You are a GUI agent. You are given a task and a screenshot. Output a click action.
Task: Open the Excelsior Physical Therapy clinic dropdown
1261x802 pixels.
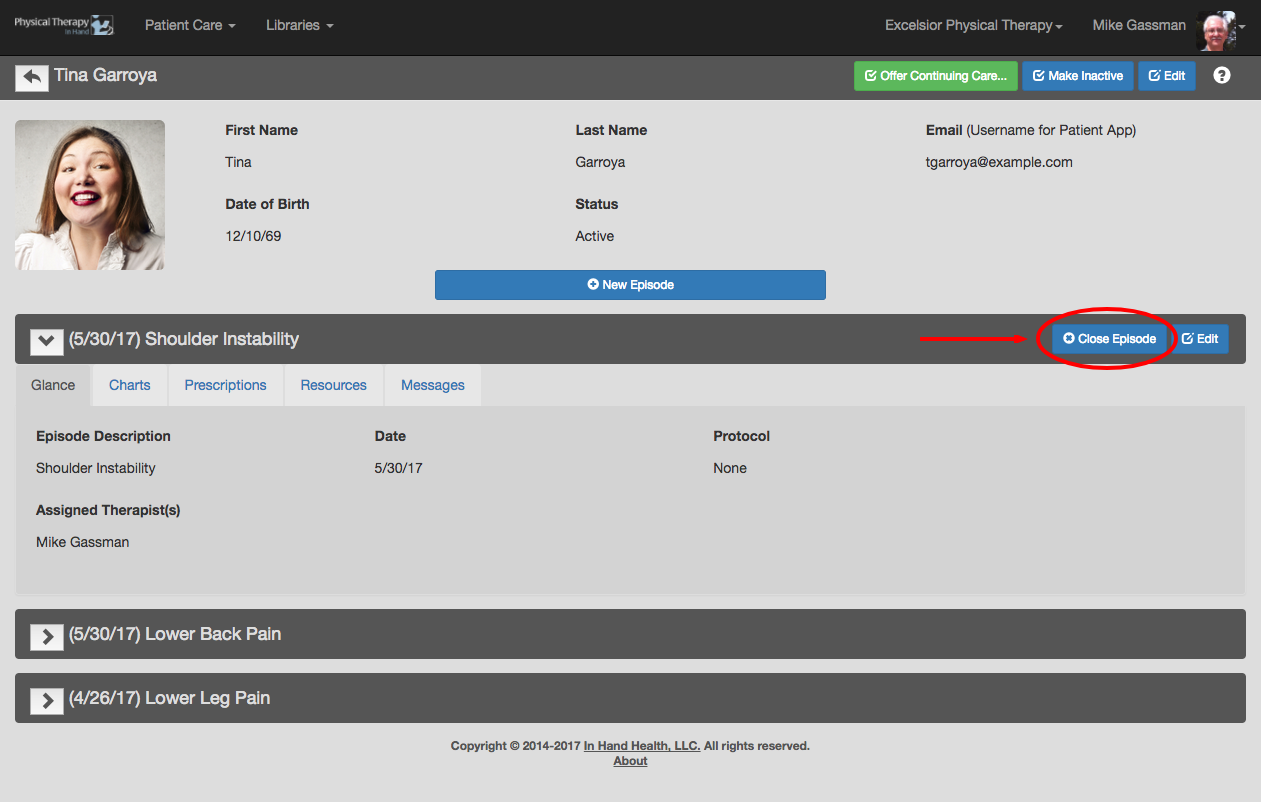[973, 25]
